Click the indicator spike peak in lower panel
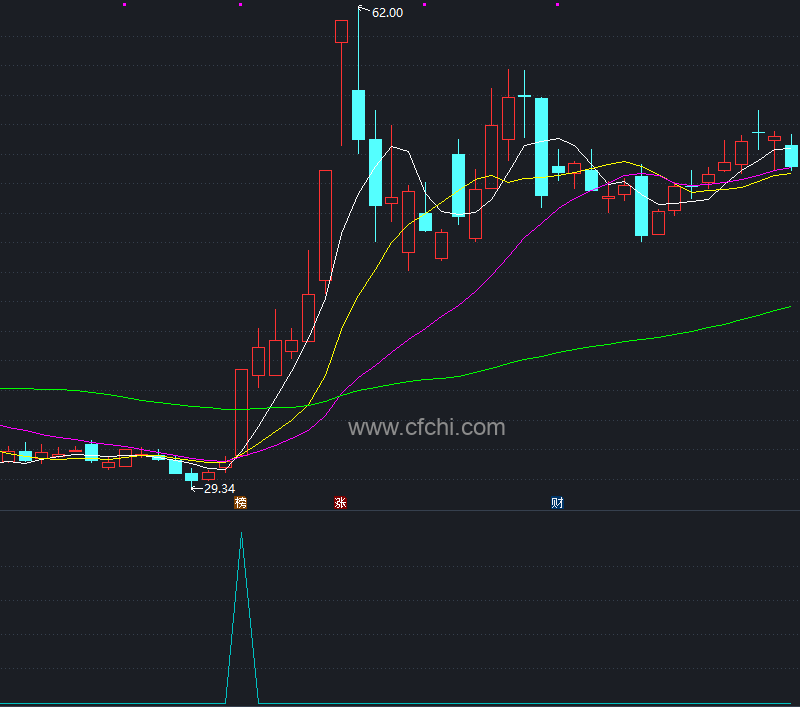Viewport: 800px width, 707px height. click(x=241, y=534)
